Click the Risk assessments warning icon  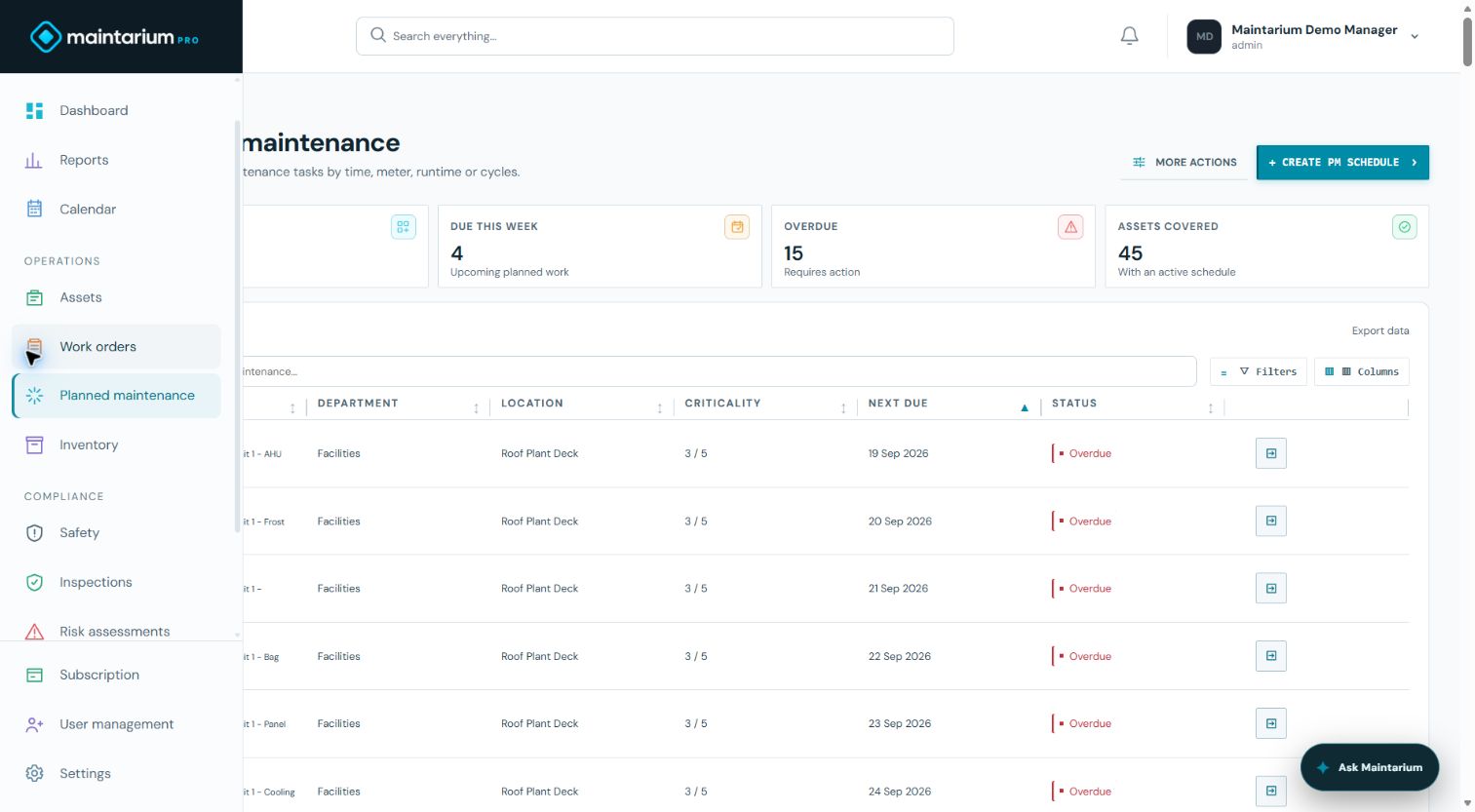(x=34, y=632)
